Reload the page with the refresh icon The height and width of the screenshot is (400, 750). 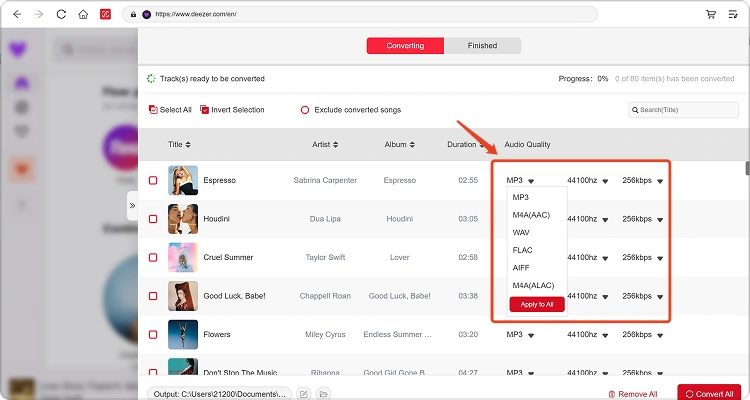pyautogui.click(x=61, y=14)
